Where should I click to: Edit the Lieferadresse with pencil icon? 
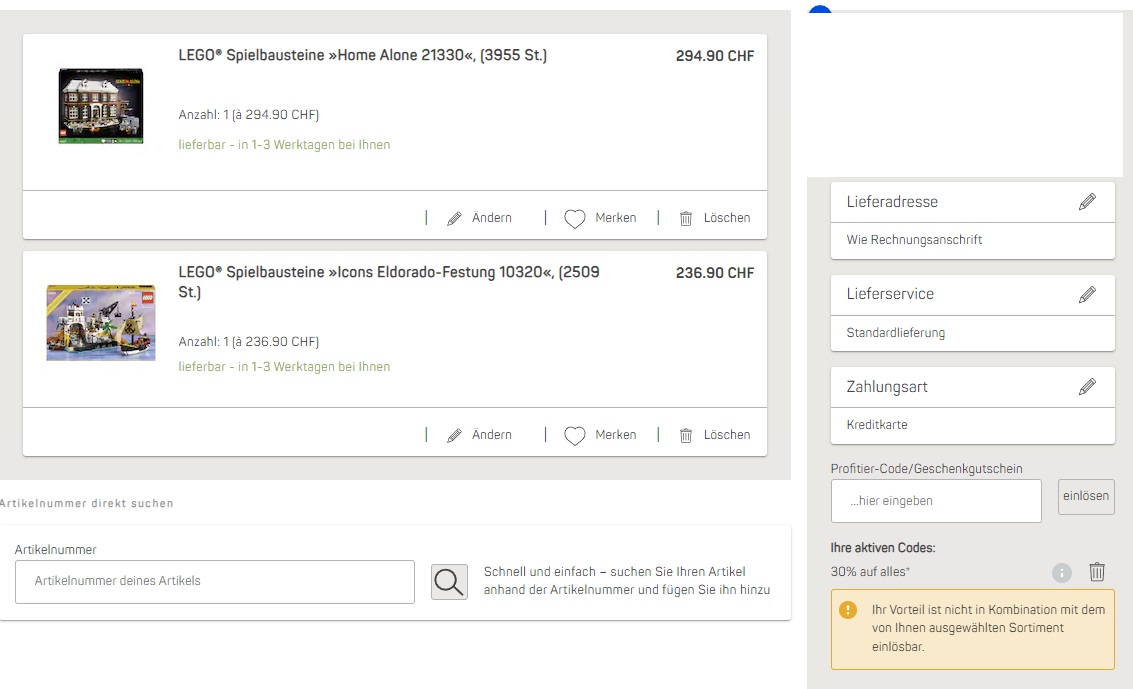[x=1087, y=202]
